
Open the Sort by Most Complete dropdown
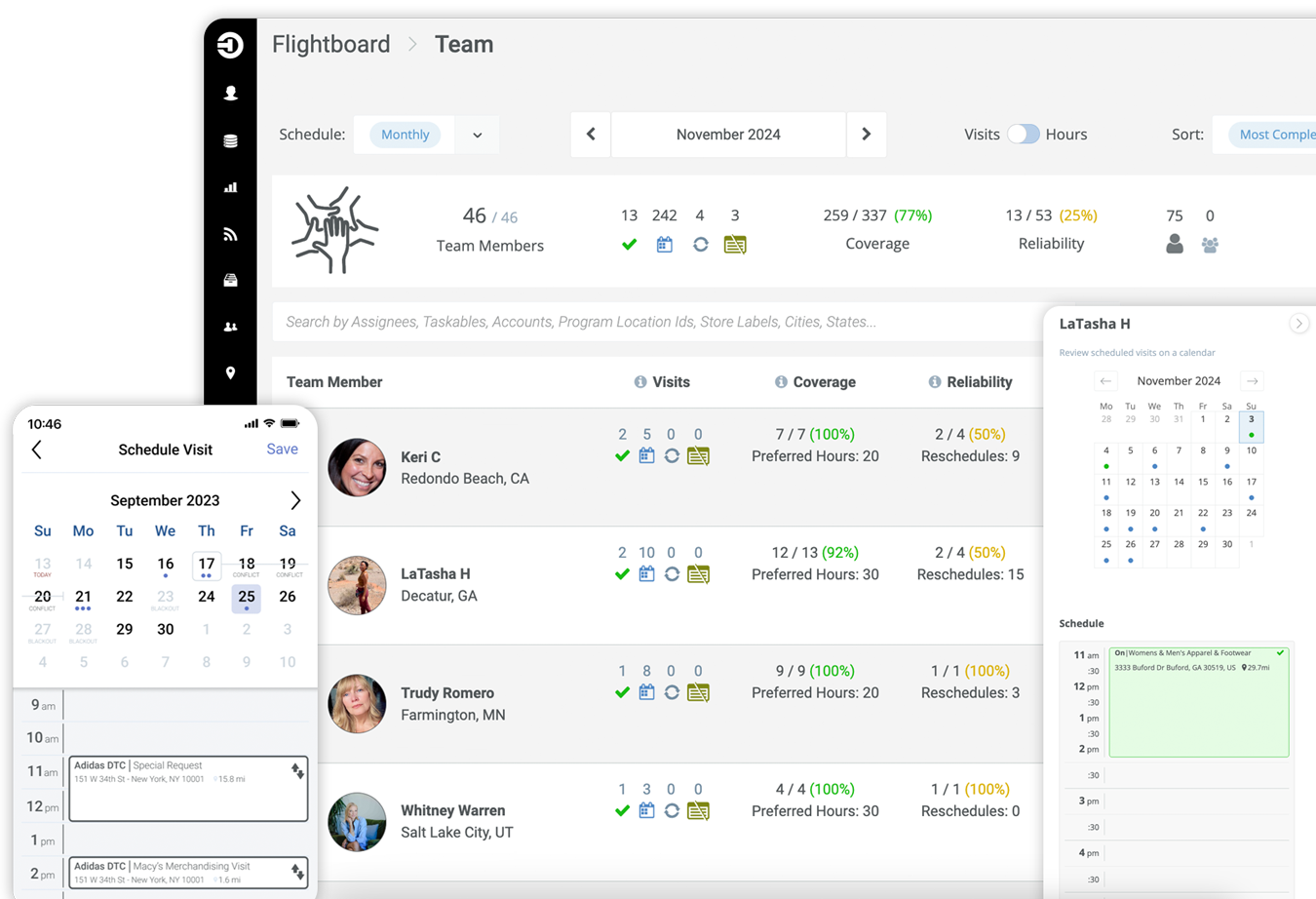(x=1277, y=135)
